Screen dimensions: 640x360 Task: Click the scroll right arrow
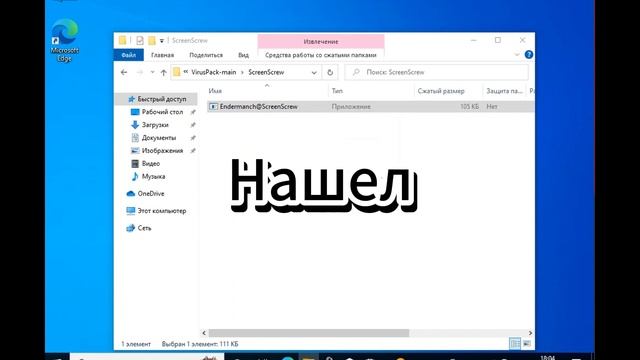click(530, 333)
